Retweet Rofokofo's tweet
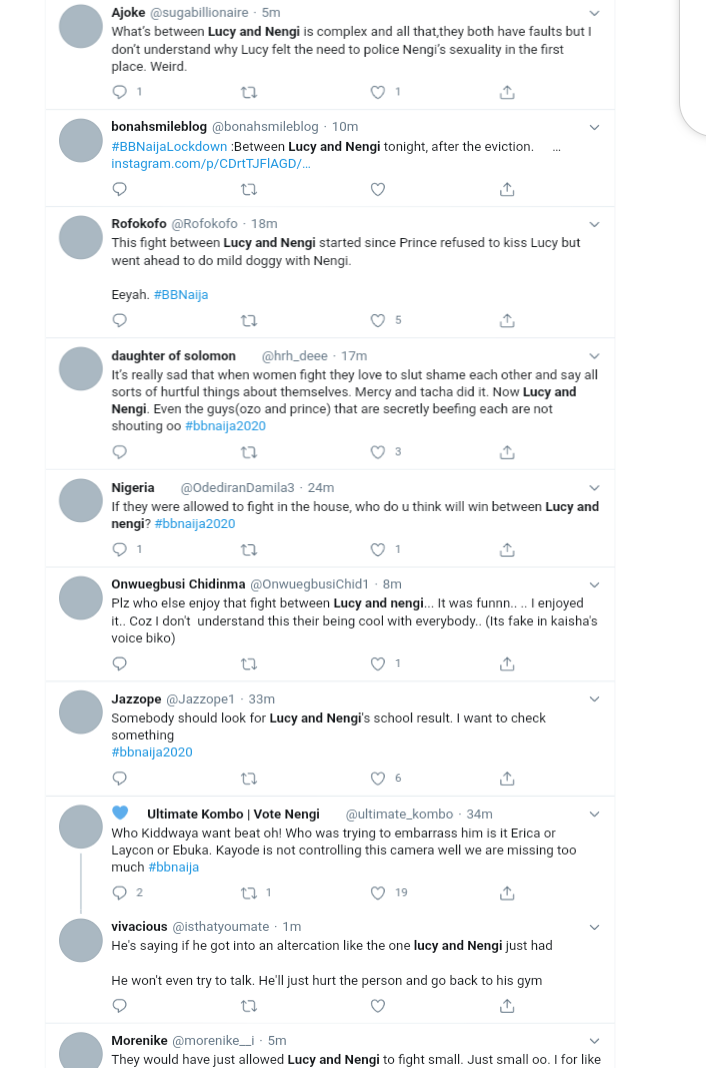 249,321
